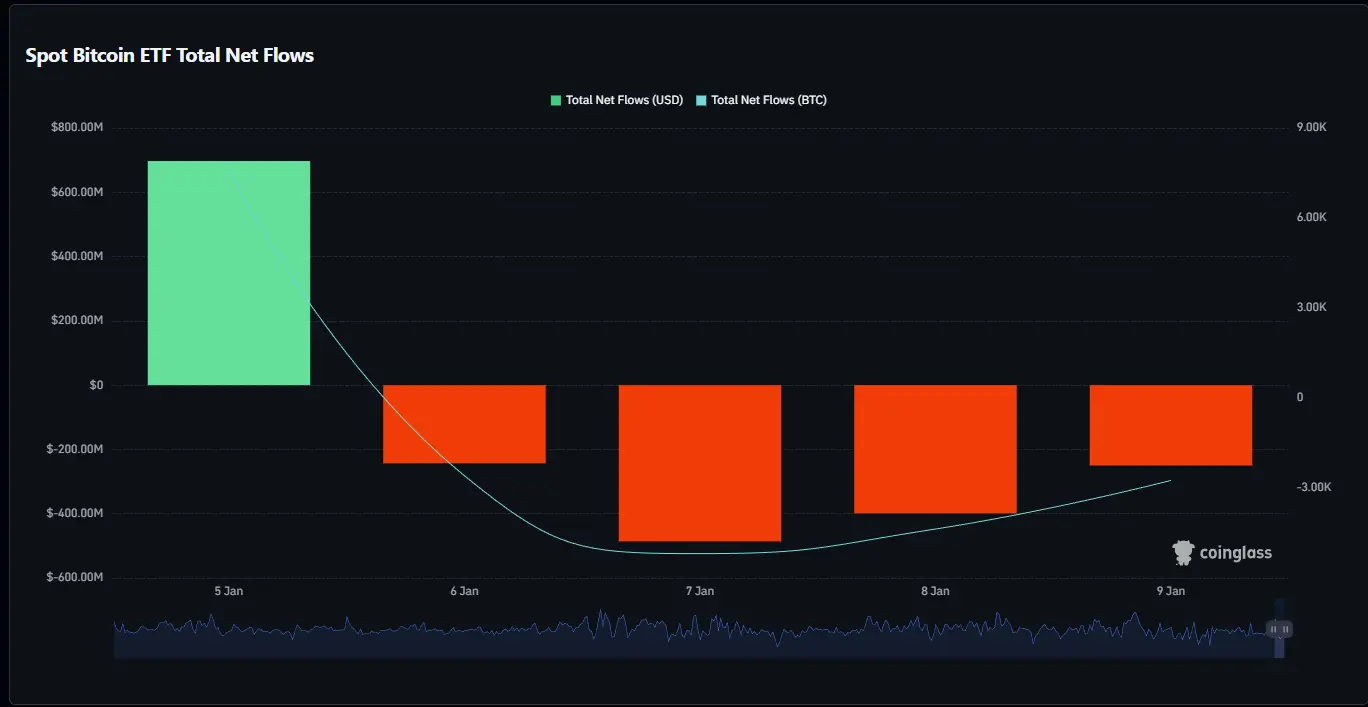Click the cyan BTC legend color square
This screenshot has width=1368, height=707.
[x=701, y=100]
